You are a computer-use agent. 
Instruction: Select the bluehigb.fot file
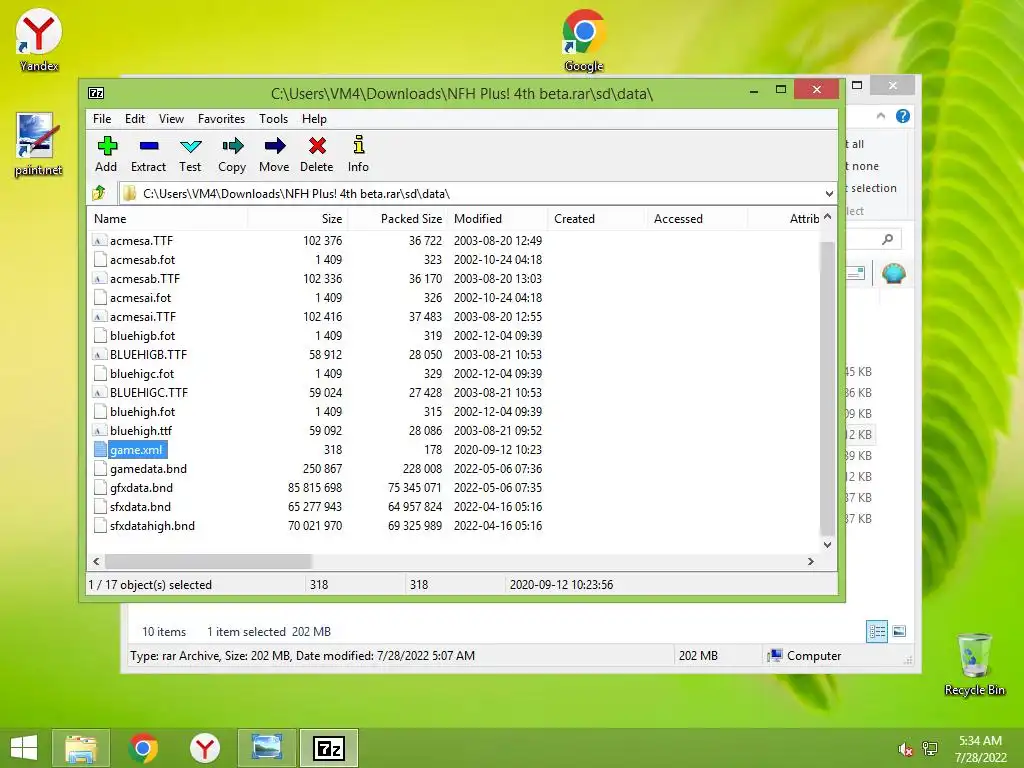tap(142, 336)
